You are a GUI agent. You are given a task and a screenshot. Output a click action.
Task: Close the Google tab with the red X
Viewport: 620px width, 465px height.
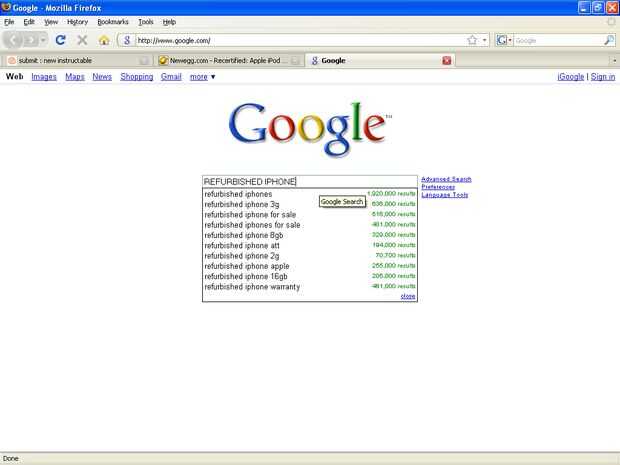coord(447,60)
